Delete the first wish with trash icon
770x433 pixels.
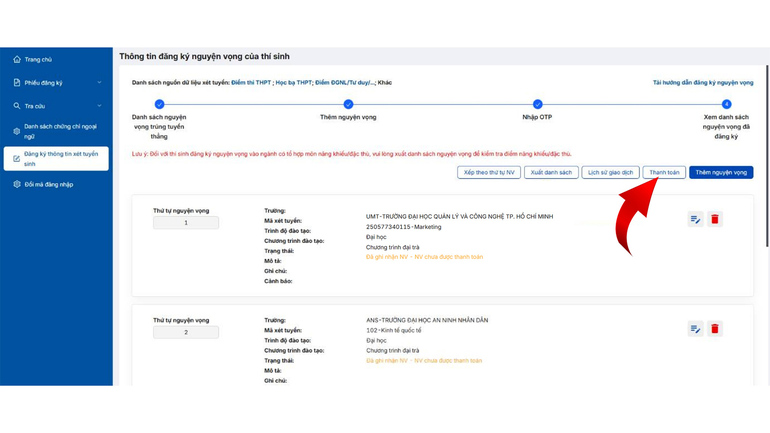point(715,219)
